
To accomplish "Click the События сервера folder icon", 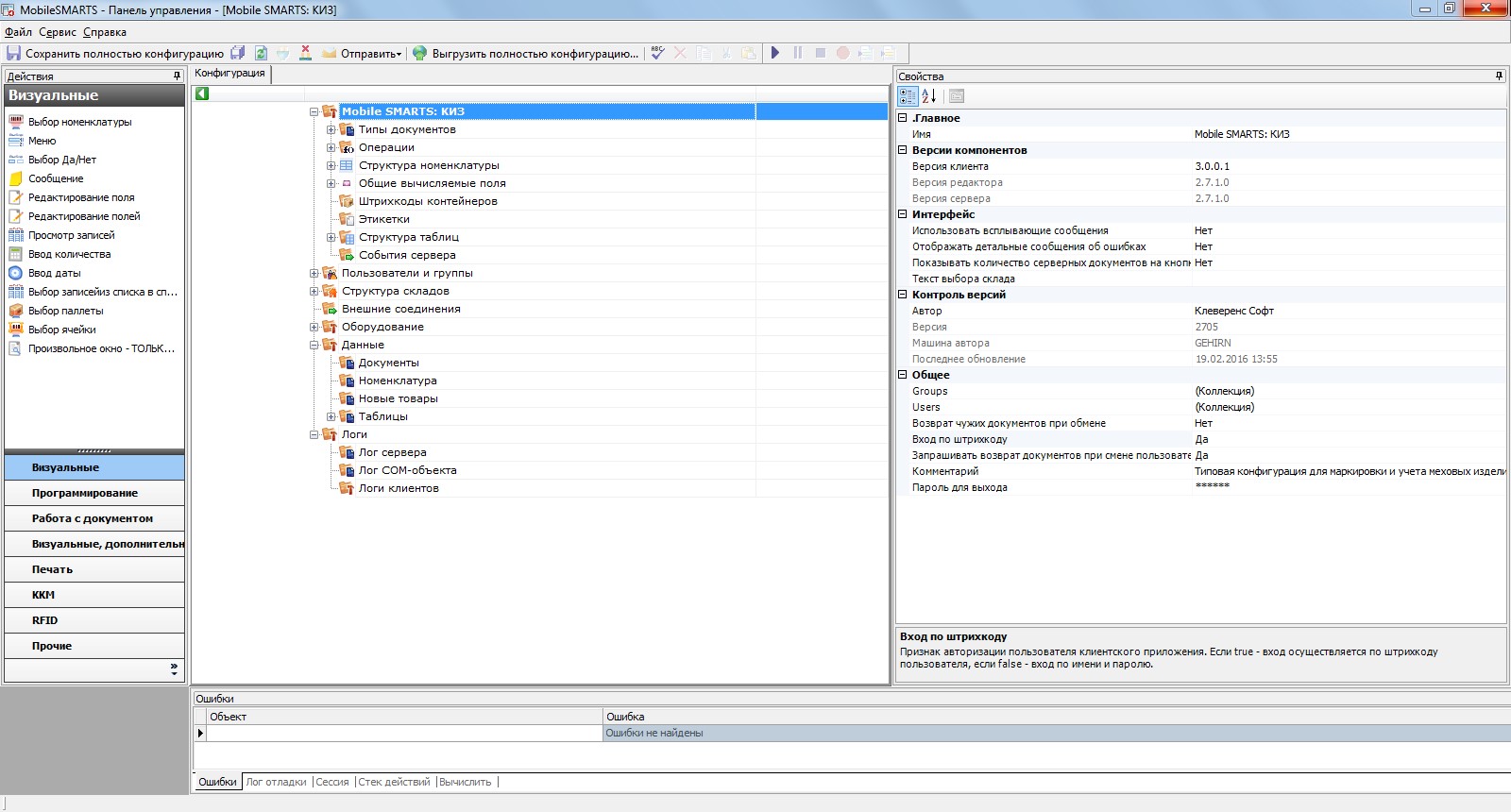I will (x=347, y=255).
